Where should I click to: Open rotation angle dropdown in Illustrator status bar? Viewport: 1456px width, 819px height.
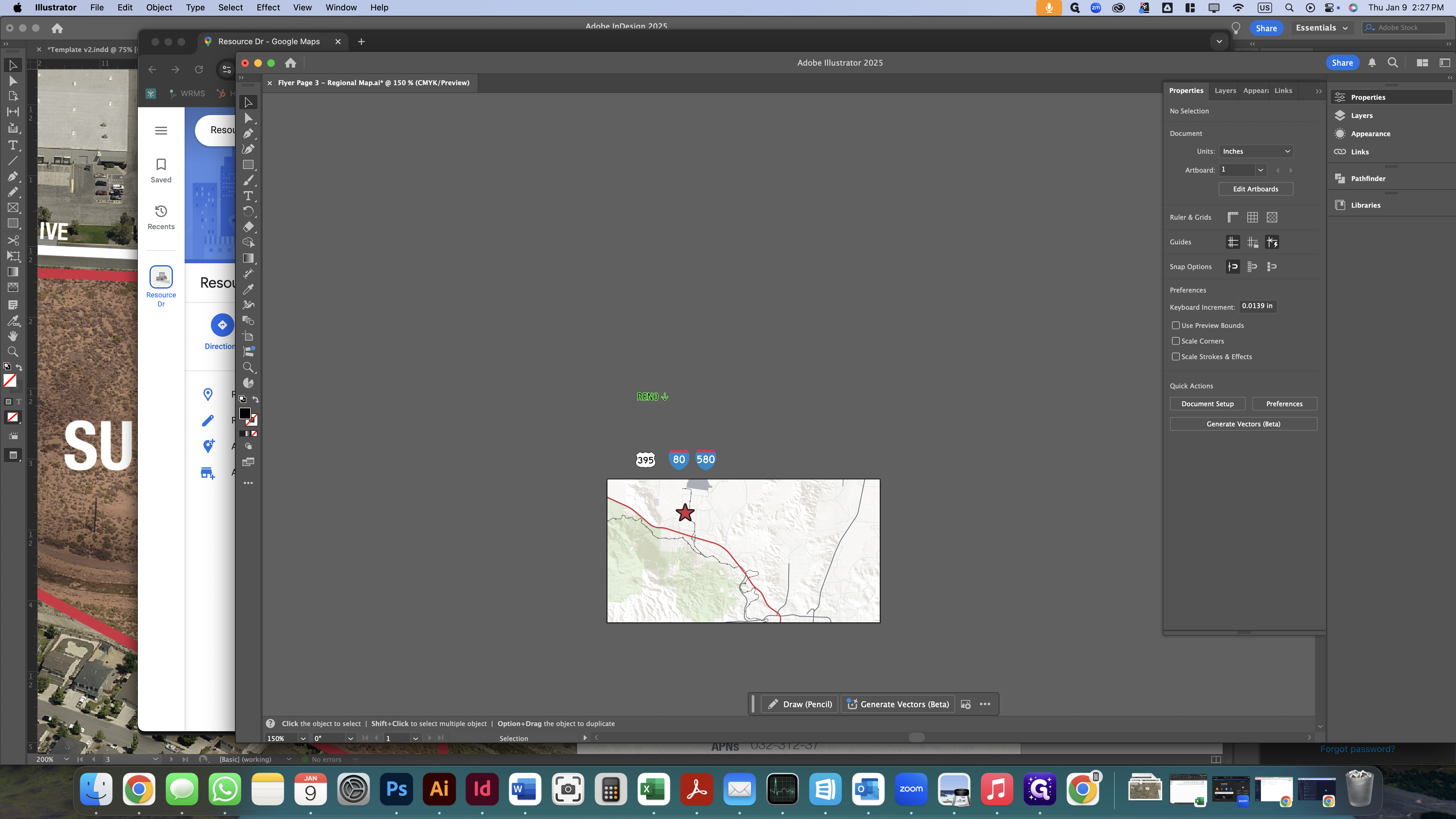pyautogui.click(x=350, y=738)
